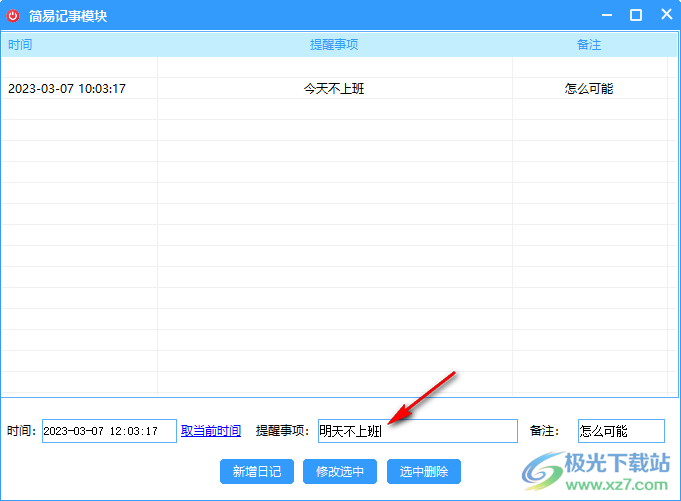Click the 备注: label beside the note input

(545, 431)
